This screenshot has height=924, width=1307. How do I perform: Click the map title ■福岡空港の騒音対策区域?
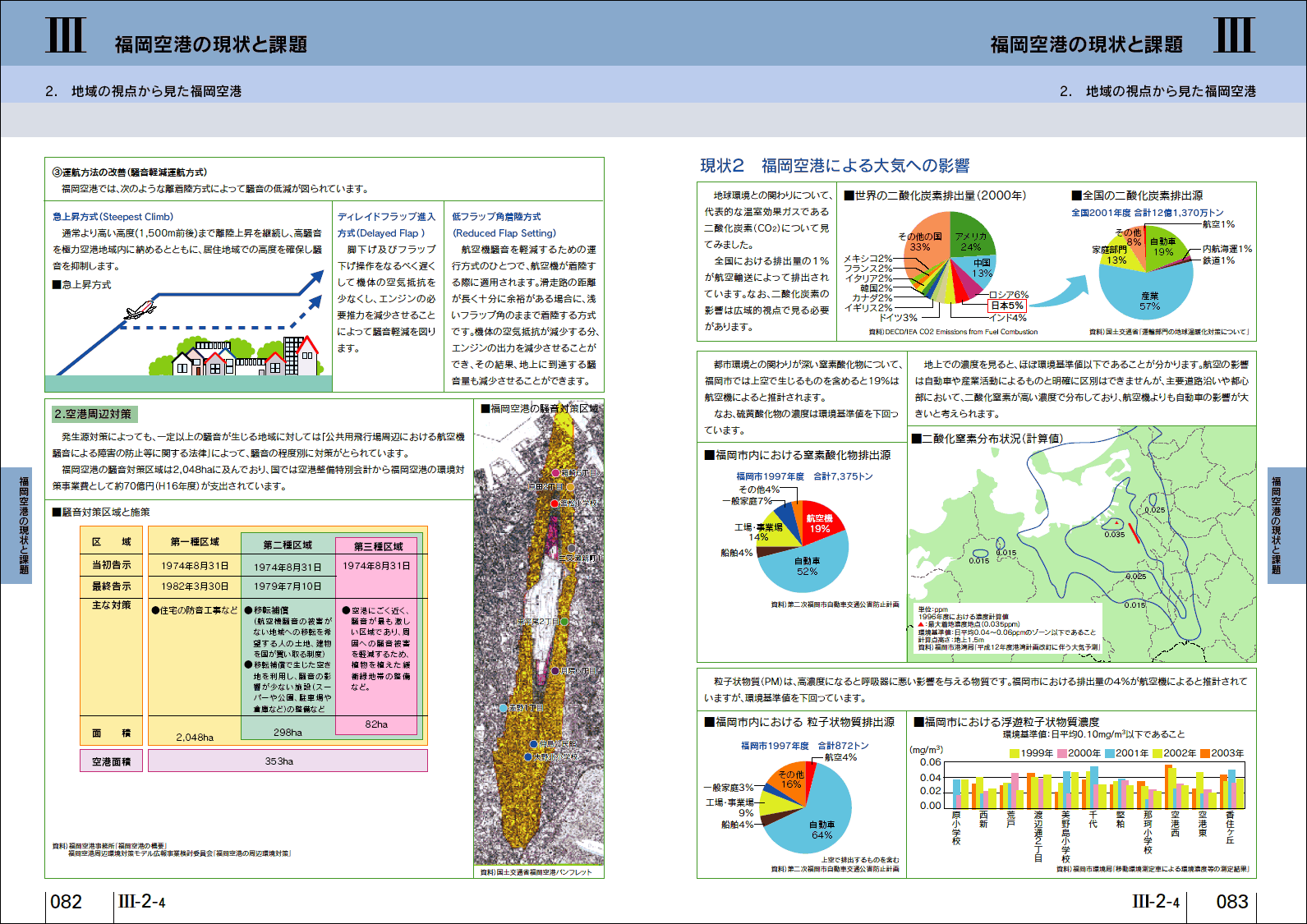click(540, 408)
